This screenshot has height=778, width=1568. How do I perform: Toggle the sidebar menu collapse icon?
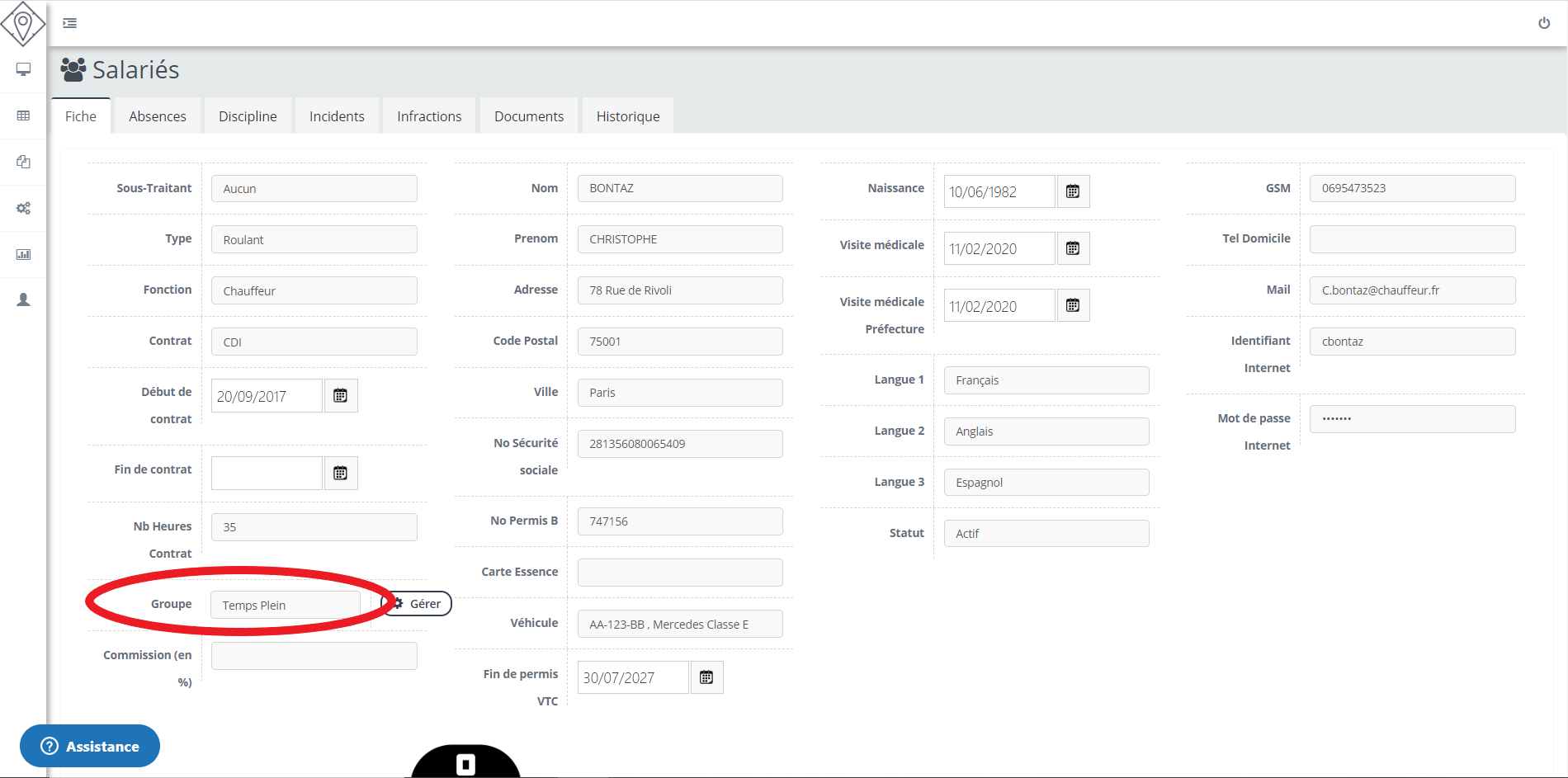[x=70, y=23]
